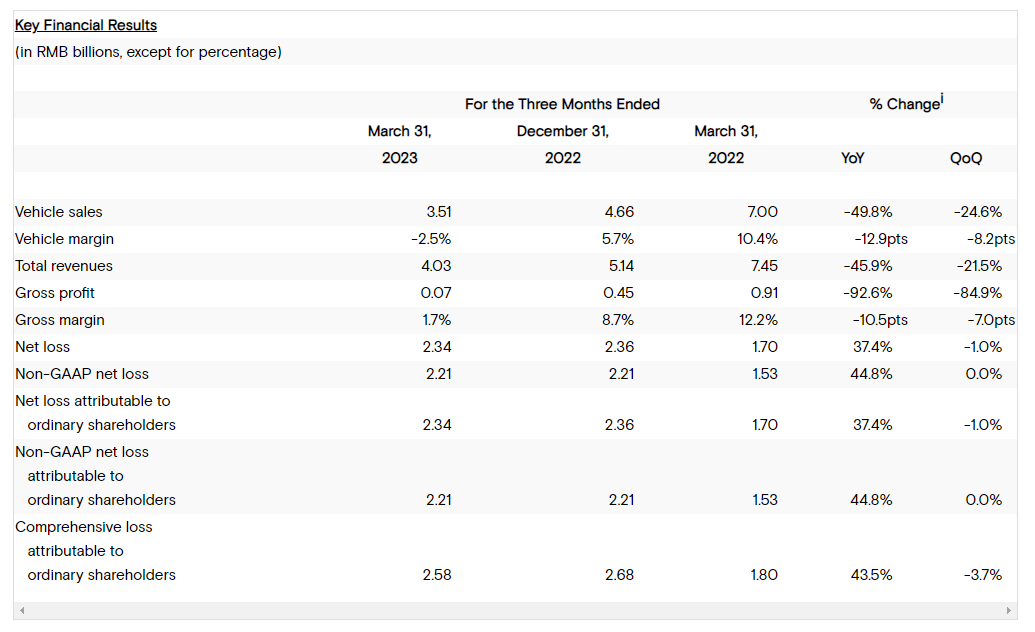The image size is (1035, 632).
Task: Click the YoY column header
Action: click(852, 158)
